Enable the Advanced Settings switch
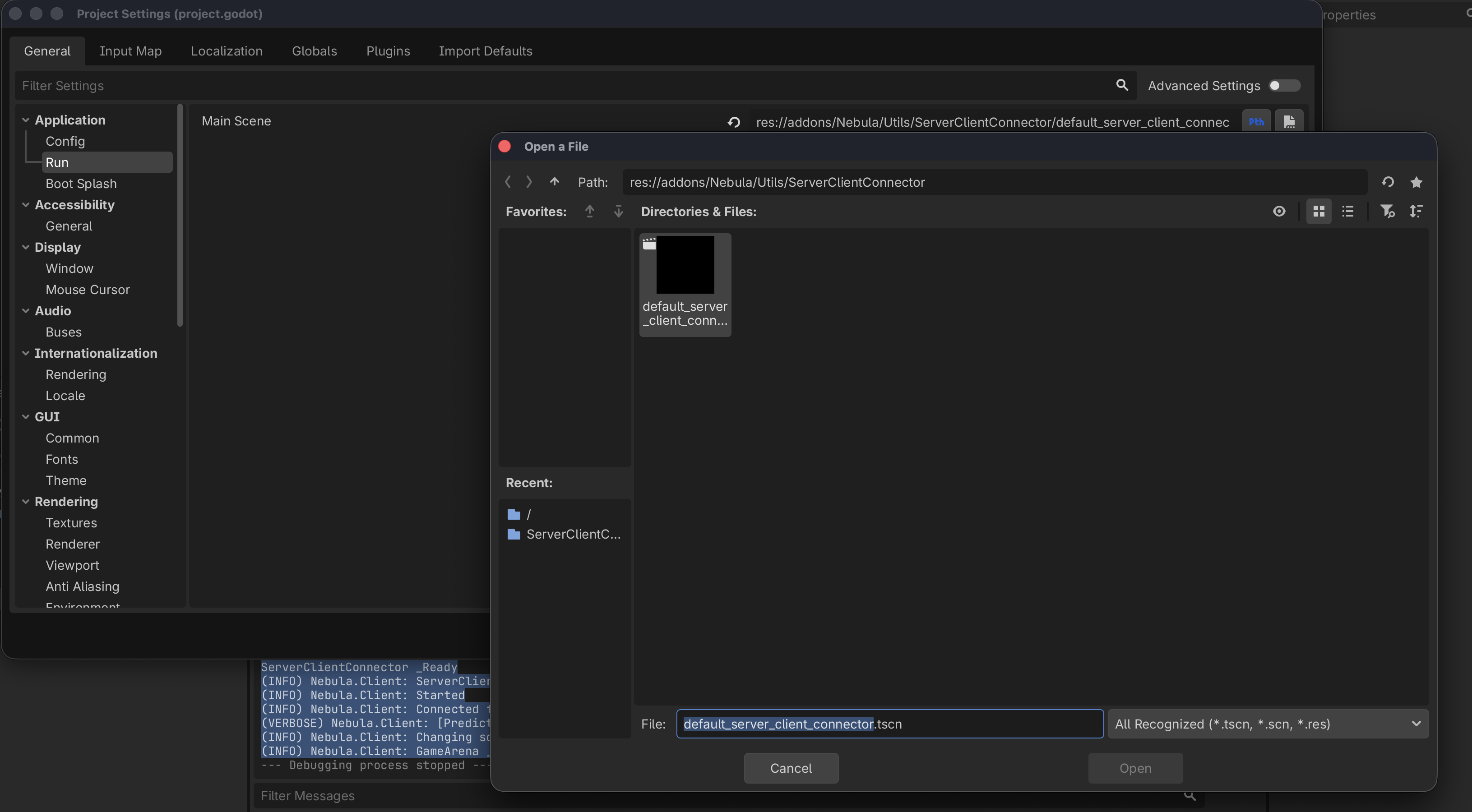1472x812 pixels. 1284,86
